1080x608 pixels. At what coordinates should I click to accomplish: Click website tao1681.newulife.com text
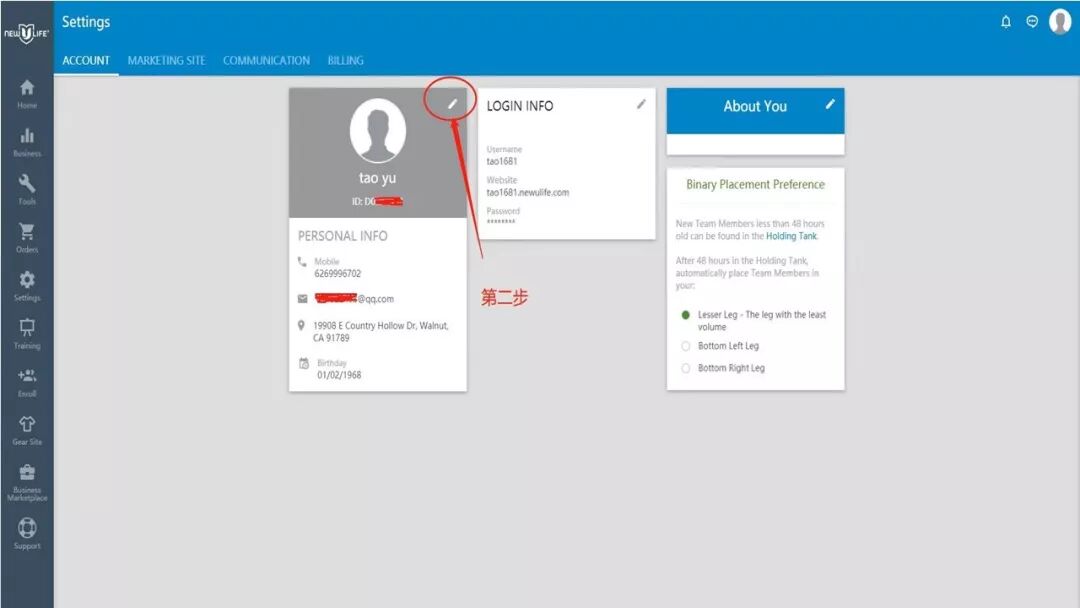pyautogui.click(x=528, y=193)
